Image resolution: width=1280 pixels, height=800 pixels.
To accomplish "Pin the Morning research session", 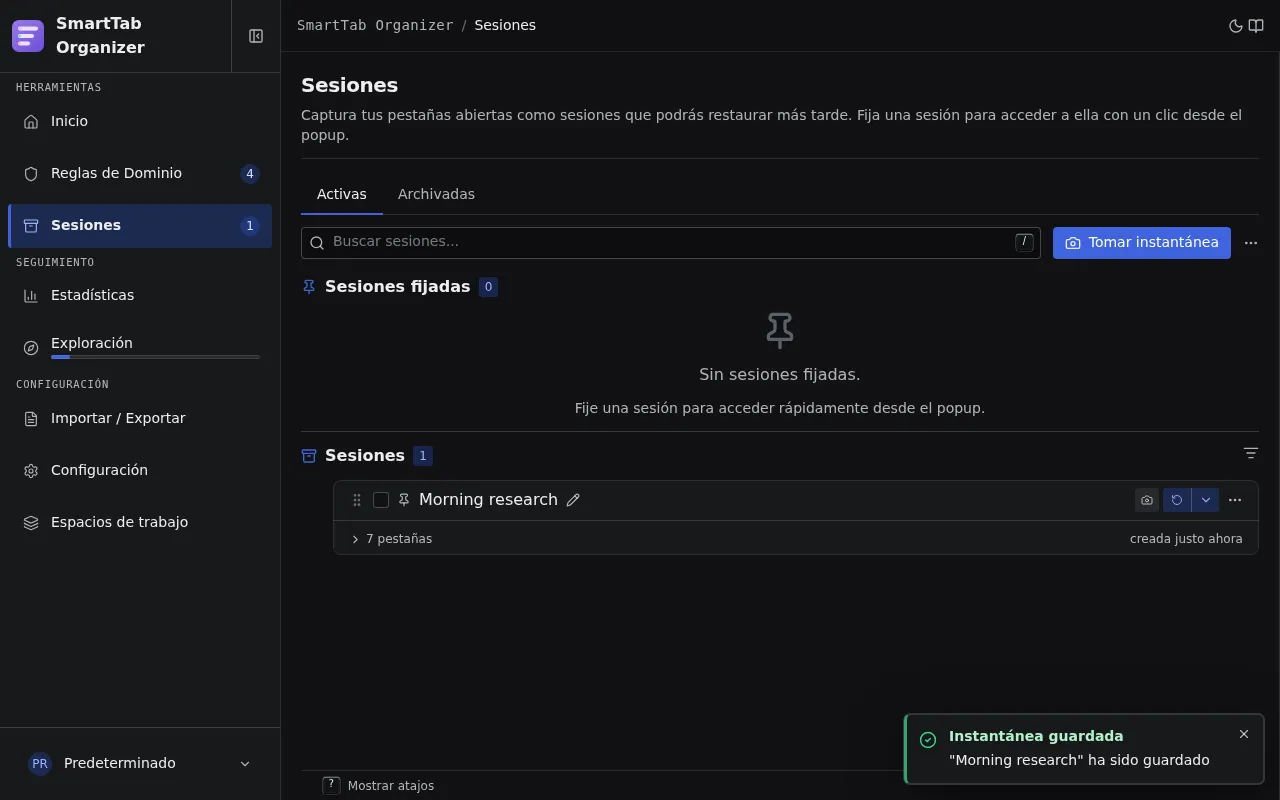I will 404,500.
